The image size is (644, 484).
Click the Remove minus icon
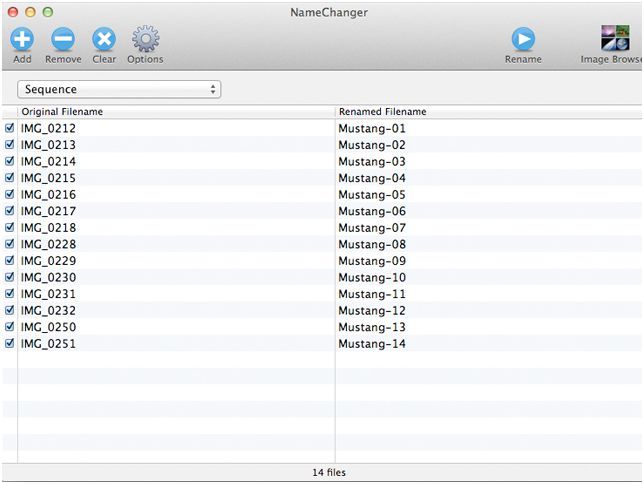click(x=63, y=40)
